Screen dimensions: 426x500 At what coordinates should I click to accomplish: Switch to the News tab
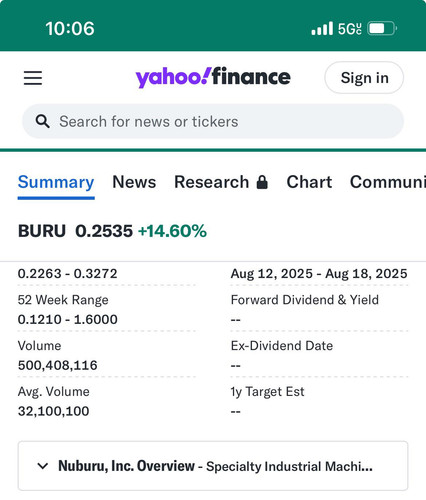(x=134, y=182)
